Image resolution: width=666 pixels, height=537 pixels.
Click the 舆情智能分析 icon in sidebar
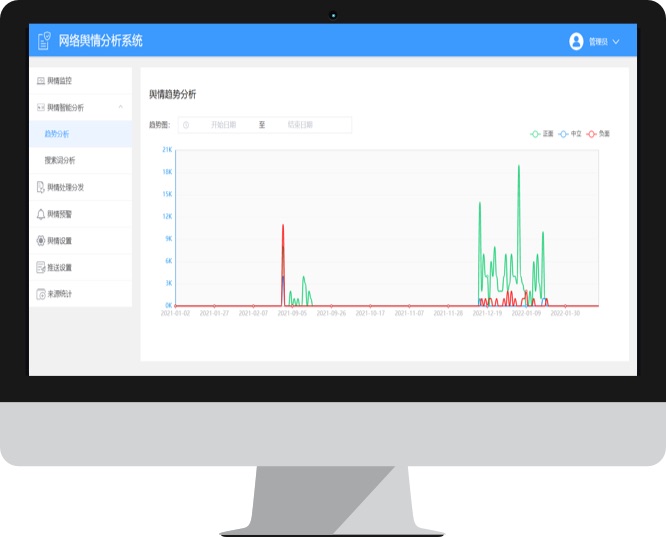(40, 107)
